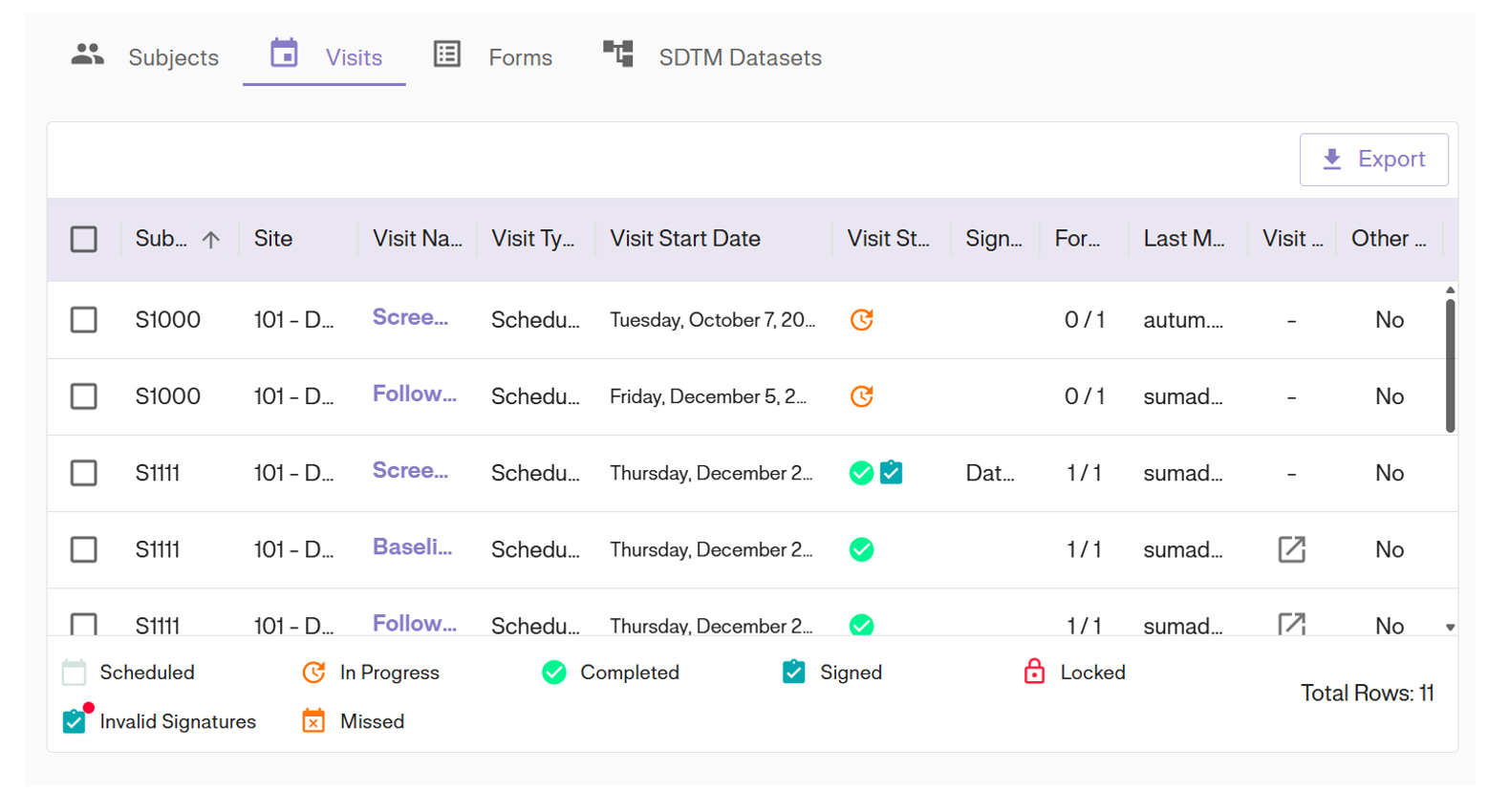Click the vertical scrollbar thumb of the table
Image resolution: width=1488 pixels, height=812 pixels.
[x=1450, y=366]
